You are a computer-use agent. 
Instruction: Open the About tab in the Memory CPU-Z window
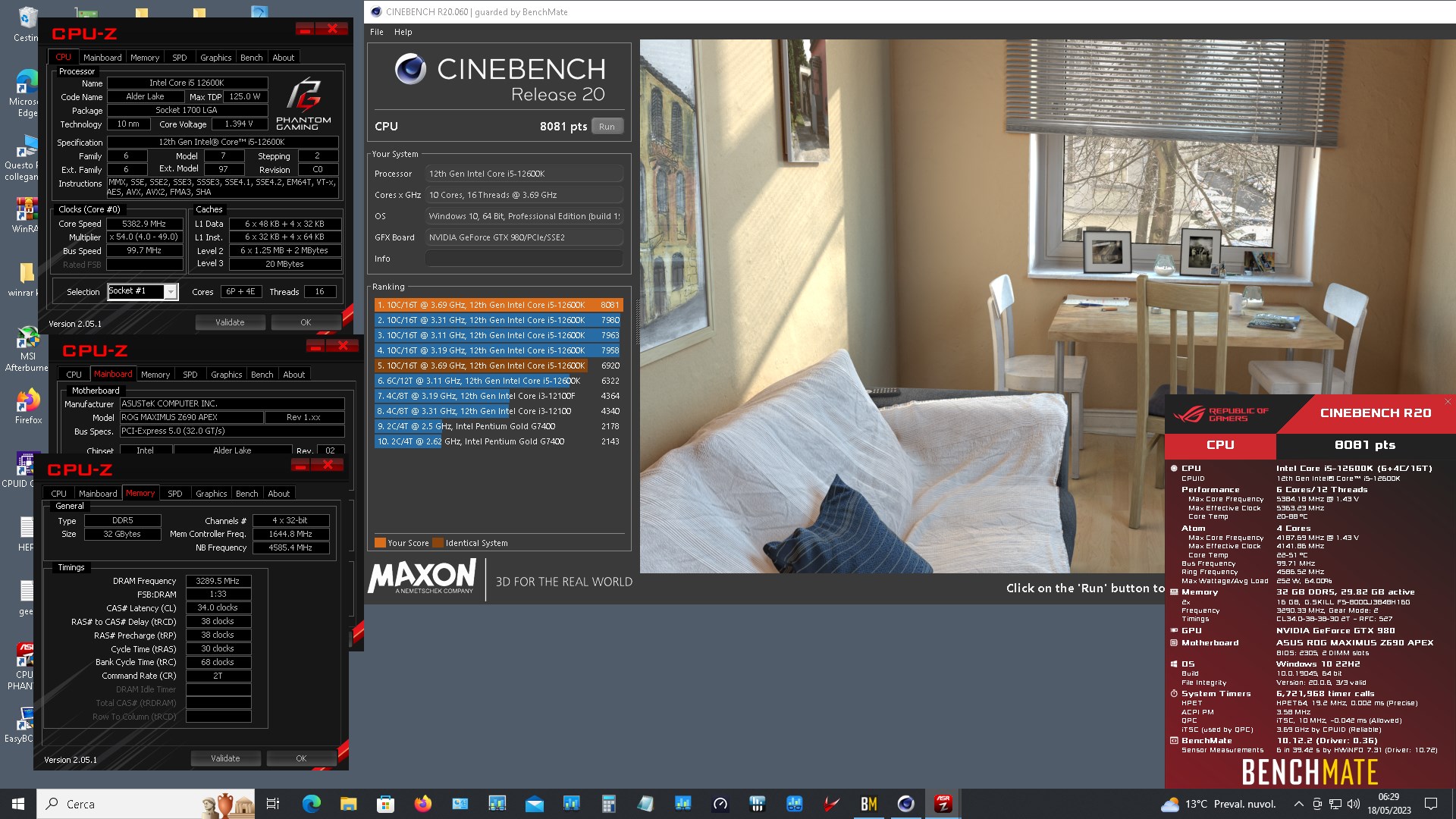point(279,494)
